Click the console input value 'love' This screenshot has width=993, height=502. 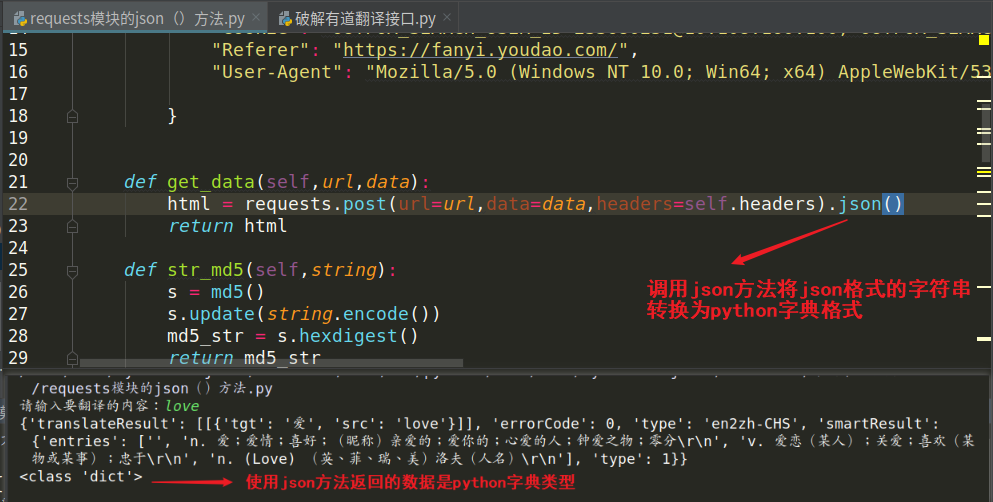pyautogui.click(x=182, y=406)
